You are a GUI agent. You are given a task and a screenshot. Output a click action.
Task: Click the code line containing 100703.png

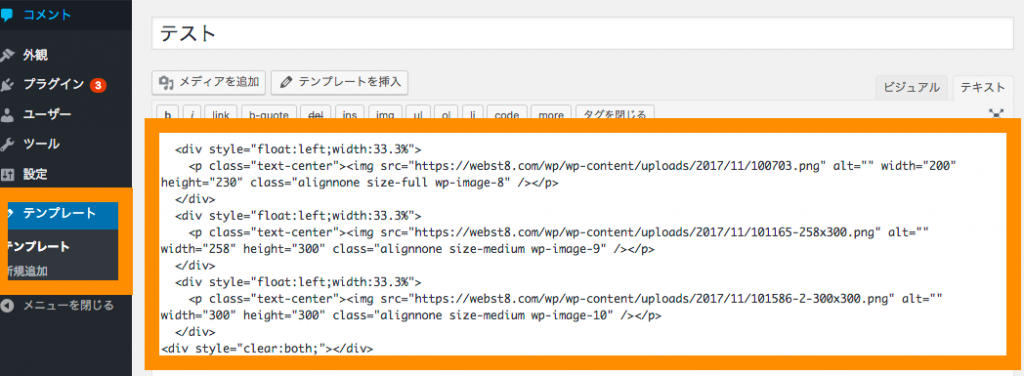pos(573,166)
